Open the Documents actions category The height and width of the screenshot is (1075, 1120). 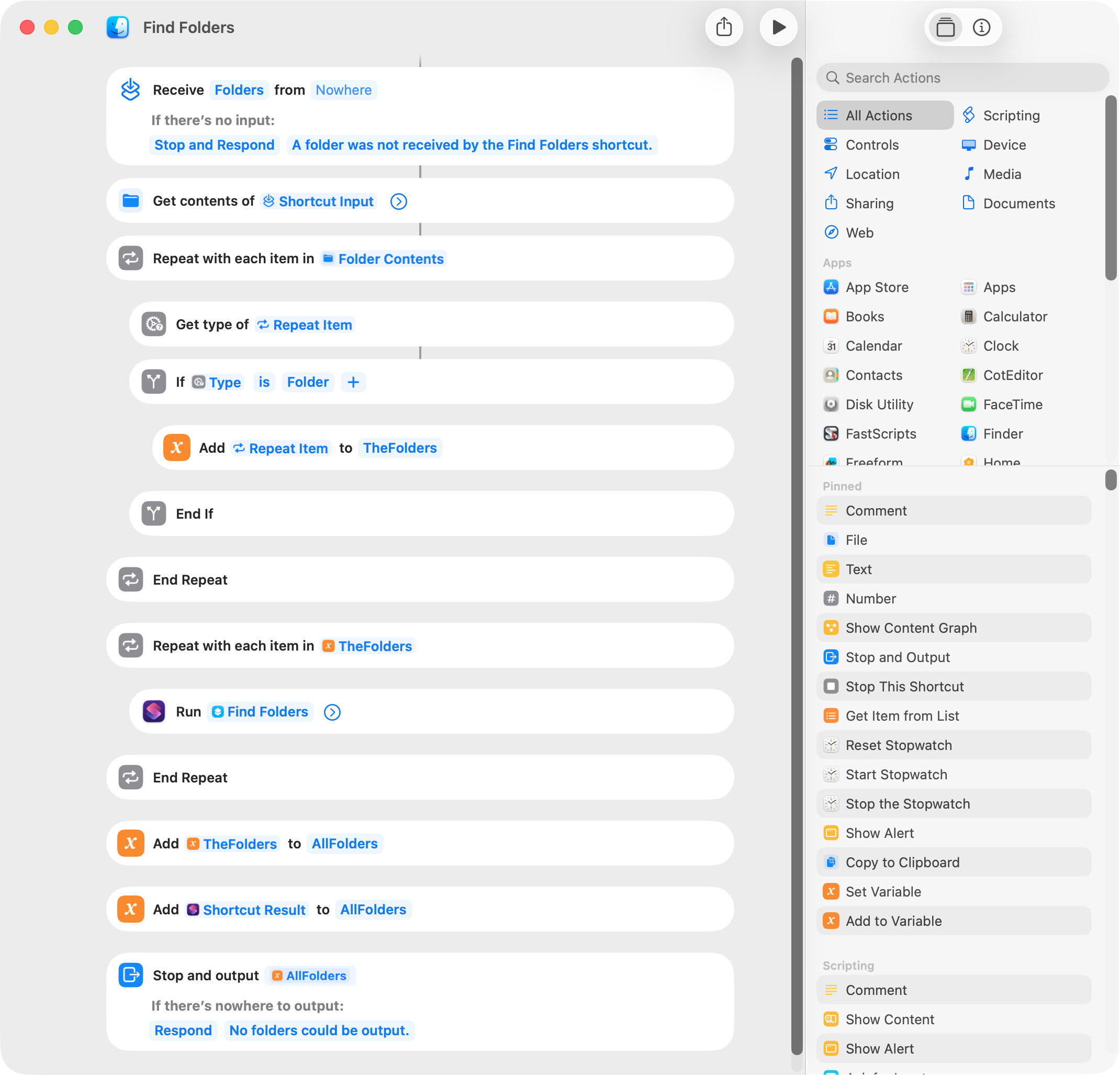click(x=1018, y=204)
